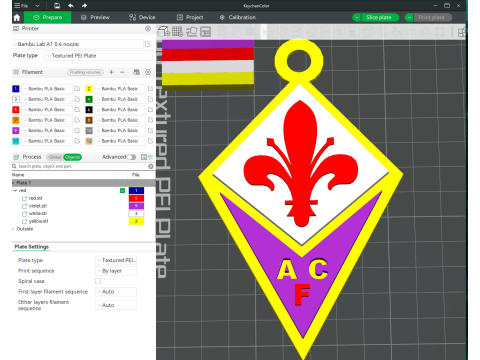Change filament assignment of white.stl
The height and width of the screenshot is (360, 480).
(136, 214)
